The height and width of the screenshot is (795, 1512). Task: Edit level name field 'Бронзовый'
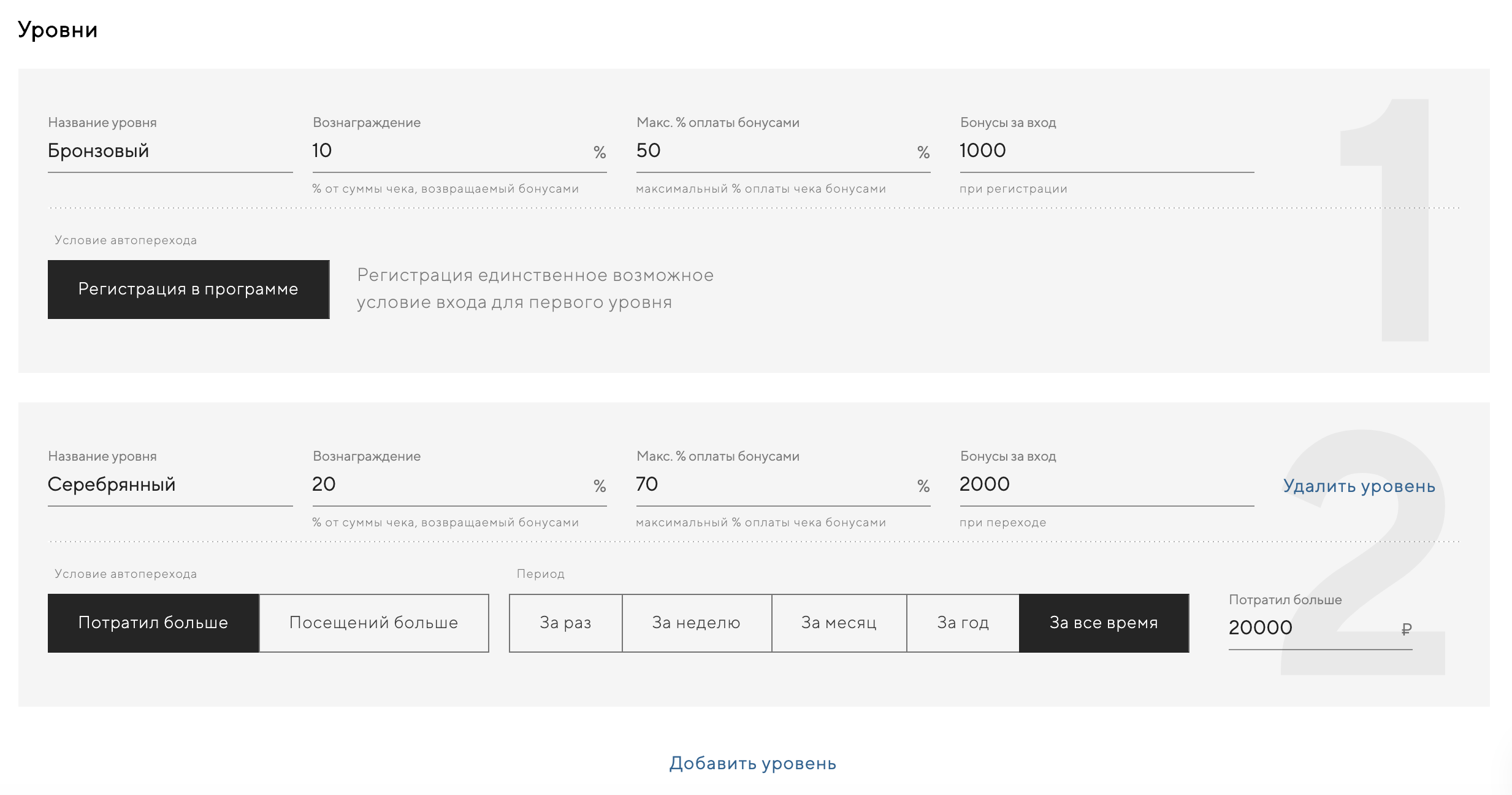tap(169, 151)
